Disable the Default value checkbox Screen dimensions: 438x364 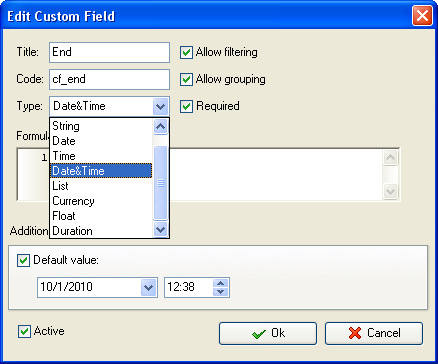23,260
